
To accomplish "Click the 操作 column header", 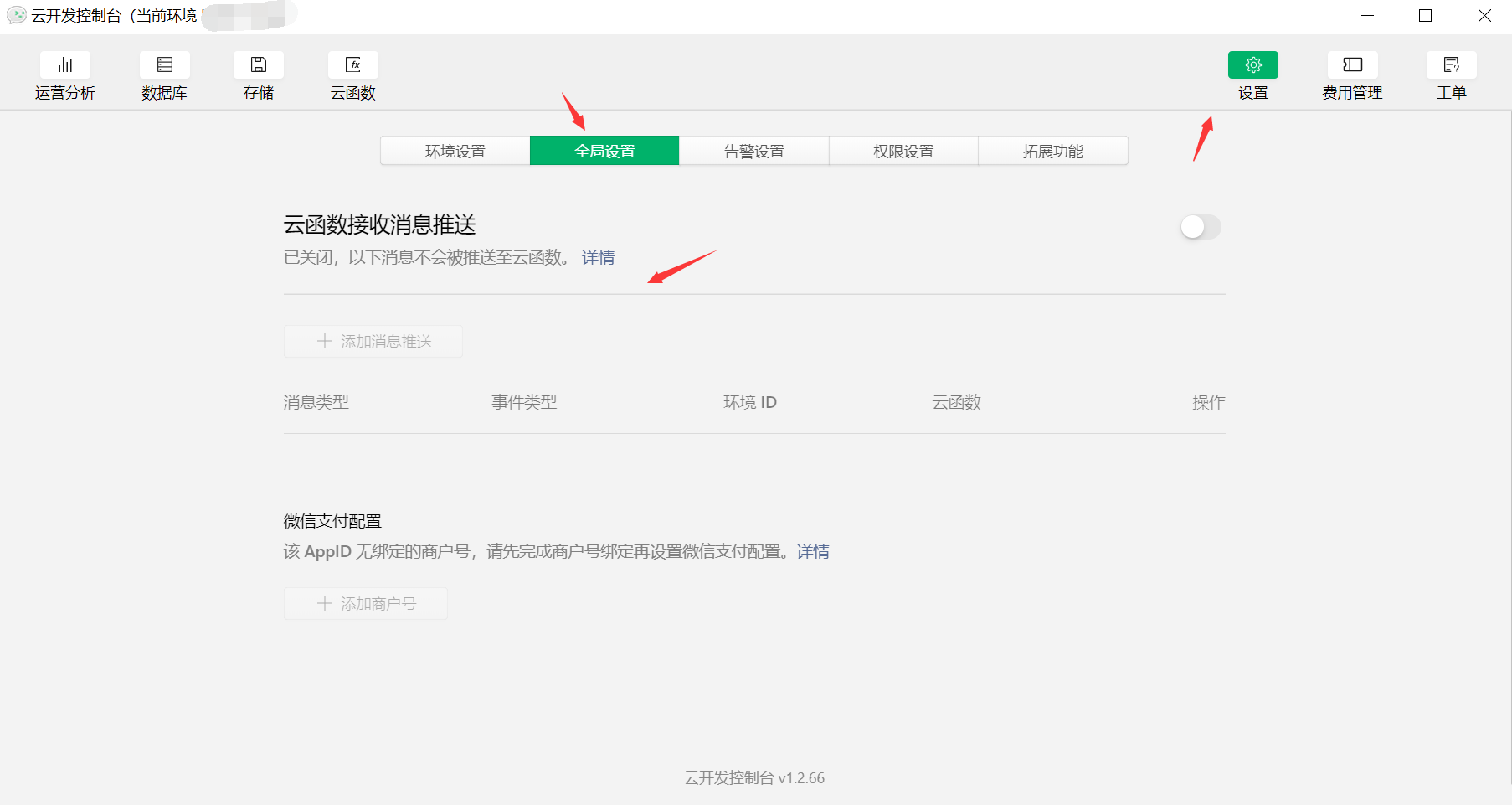I will tap(1209, 403).
